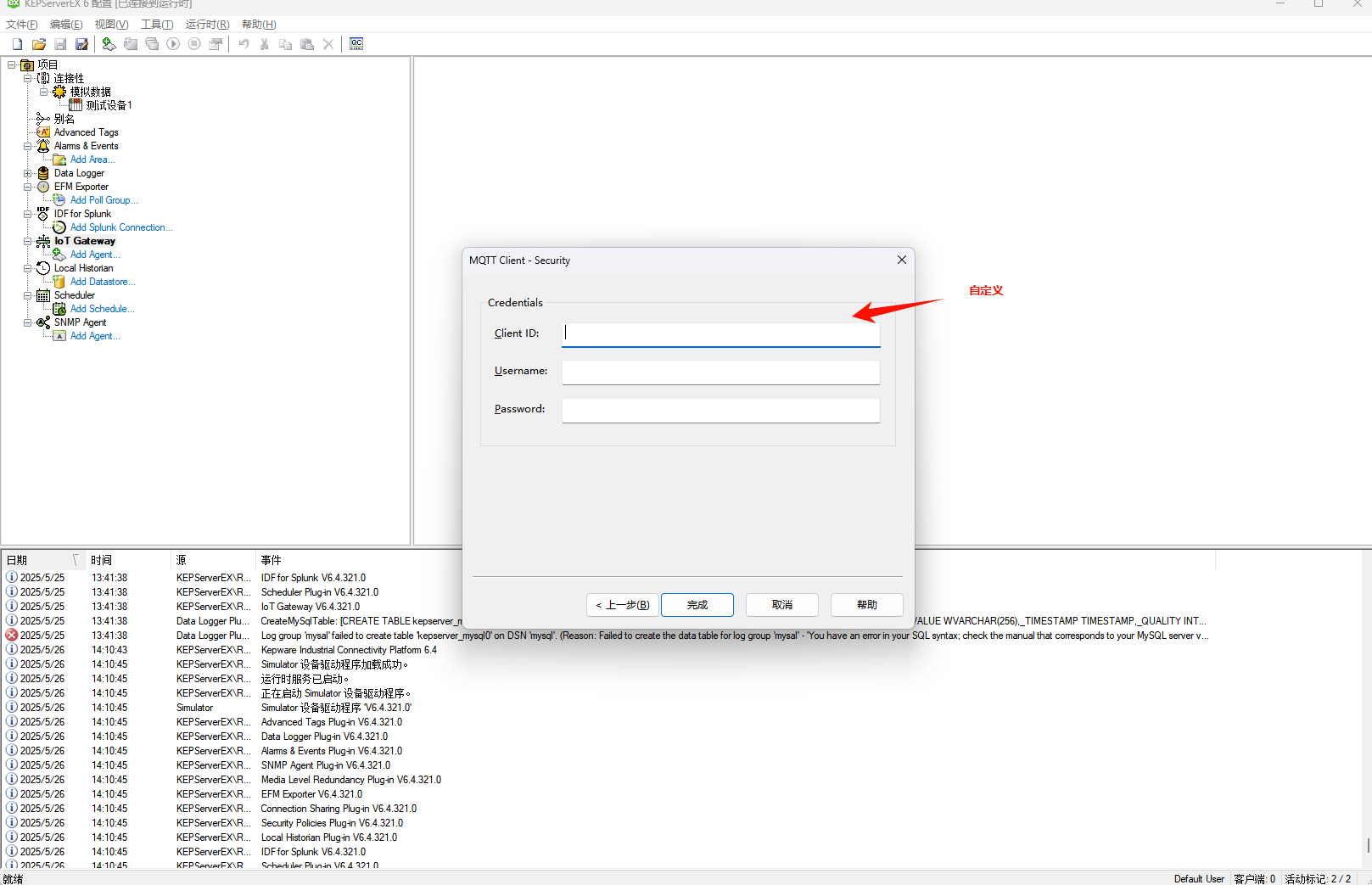Start the runtime with the play icon
This screenshot has height=885, width=1372.
[173, 43]
